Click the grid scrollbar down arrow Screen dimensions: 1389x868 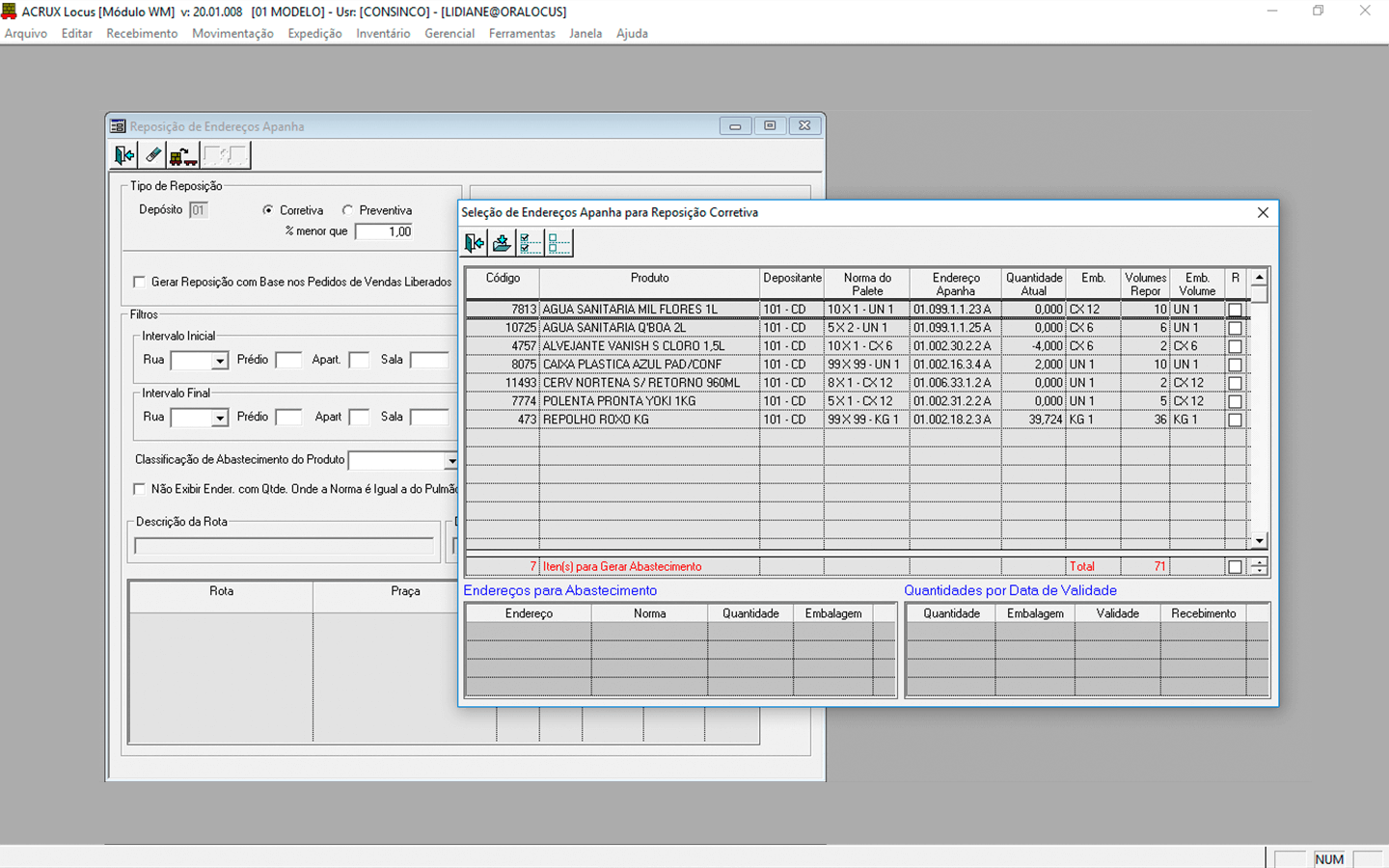coord(1259,541)
